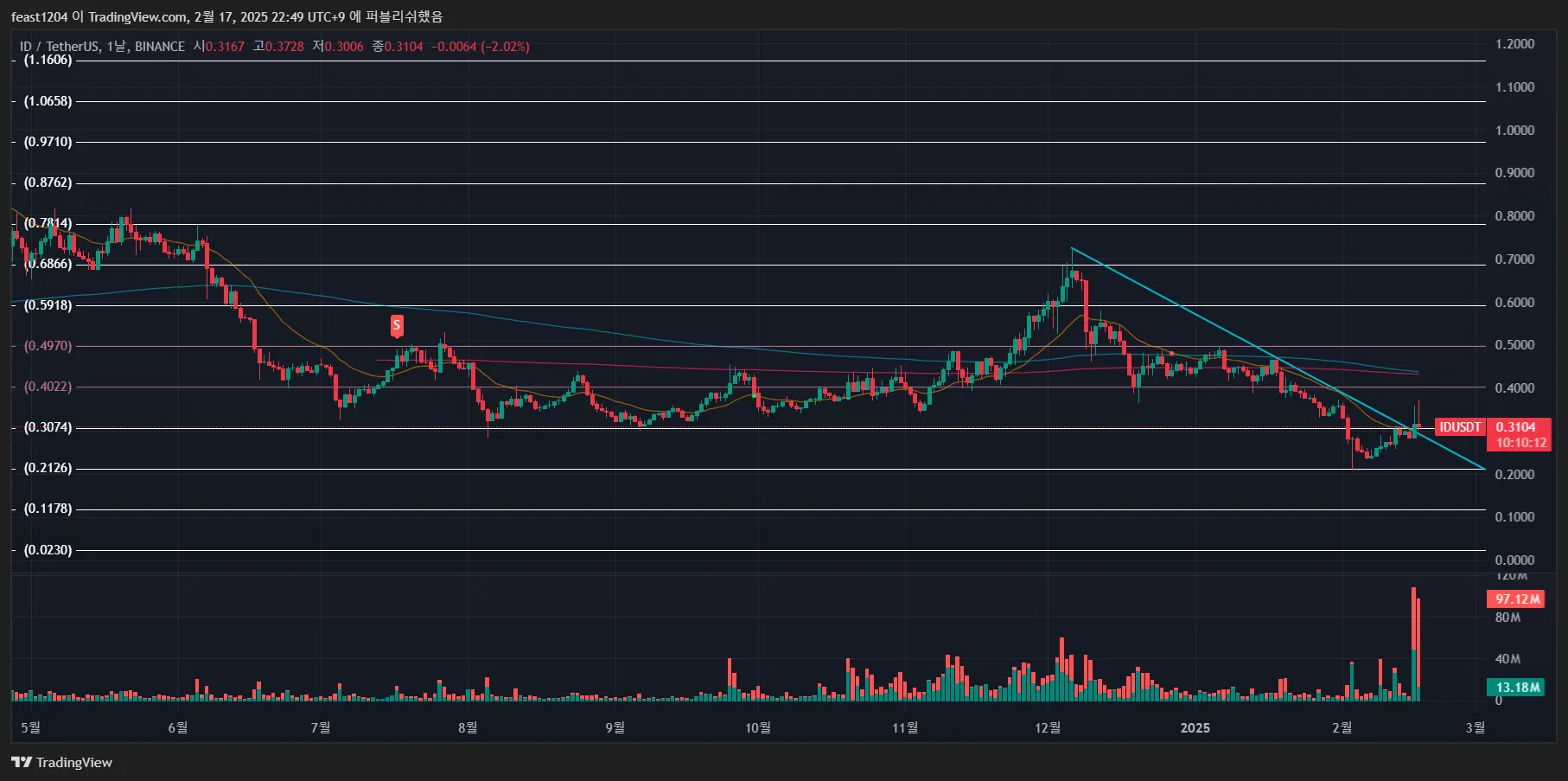The image size is (1568, 781).
Task: Click the open value 0.3167 in legend
Action: tap(225, 47)
